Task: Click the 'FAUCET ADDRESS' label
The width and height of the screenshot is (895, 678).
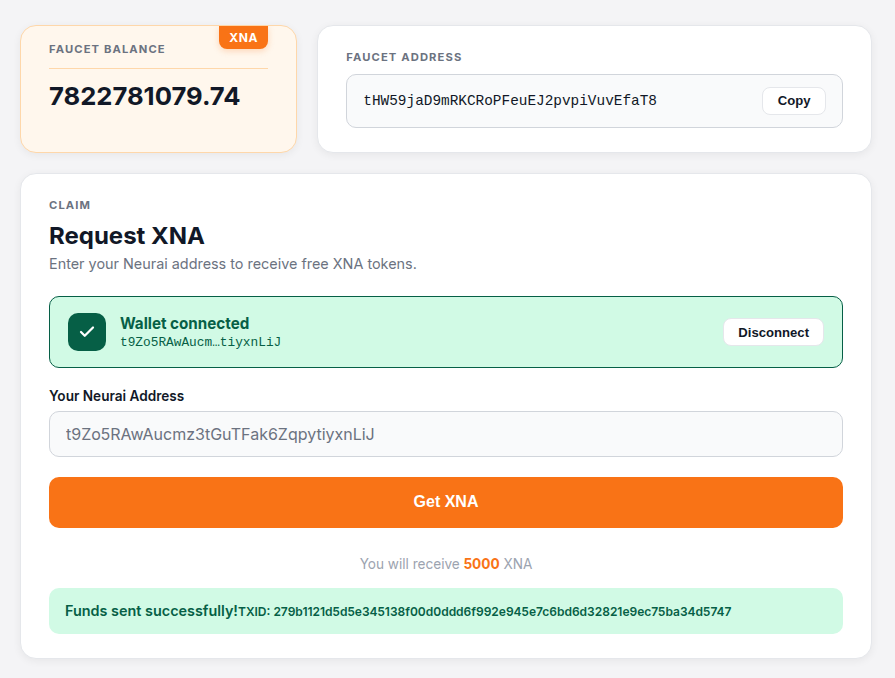Action: click(x=404, y=57)
